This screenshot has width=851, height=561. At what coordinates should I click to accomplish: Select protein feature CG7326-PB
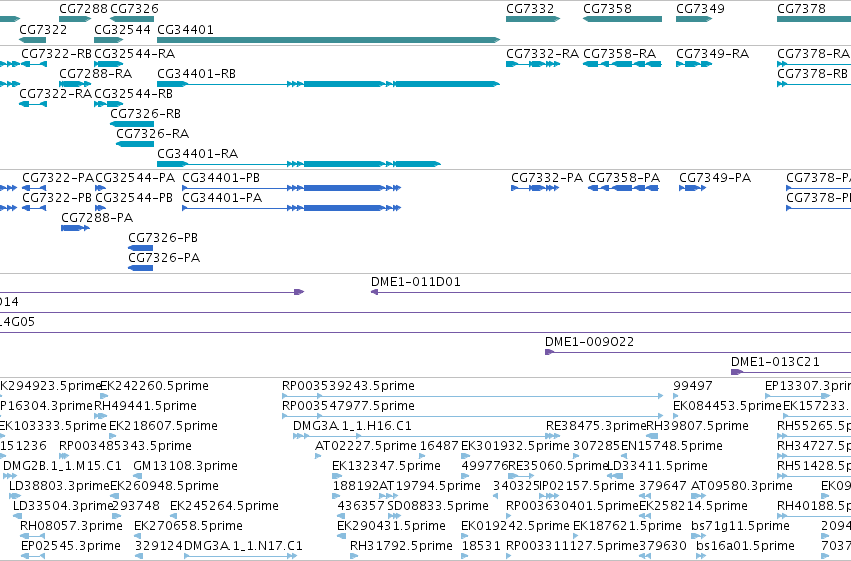pyautogui.click(x=141, y=248)
